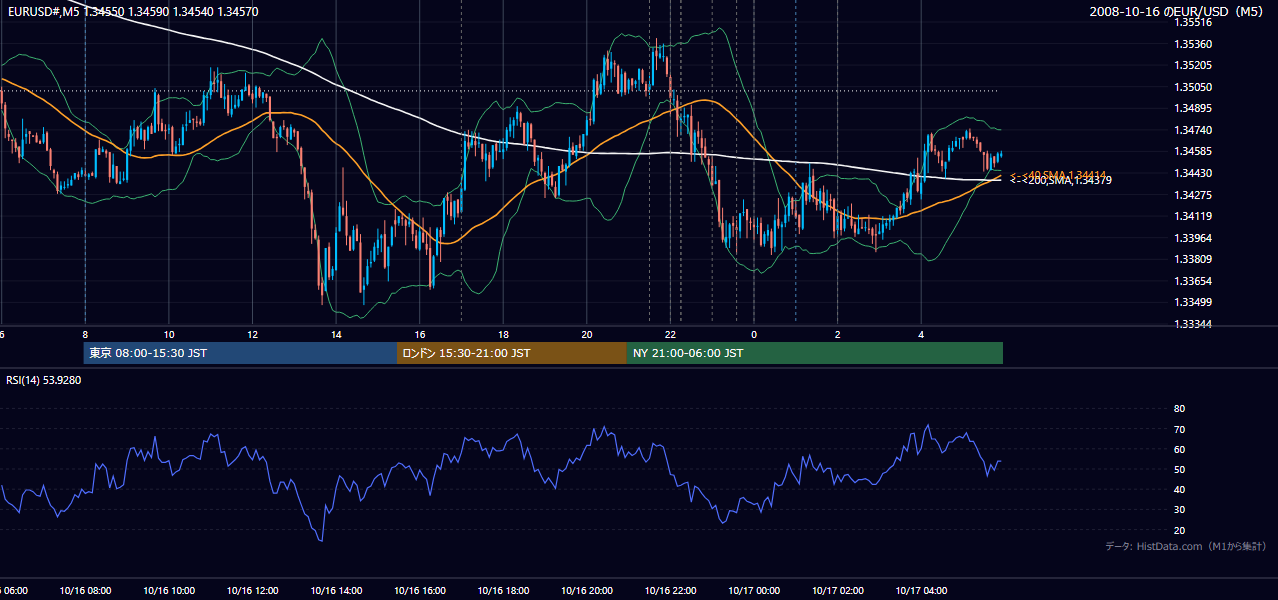Click RSI scale value 70
Screen dimensions: 1278x600
[1179, 429]
